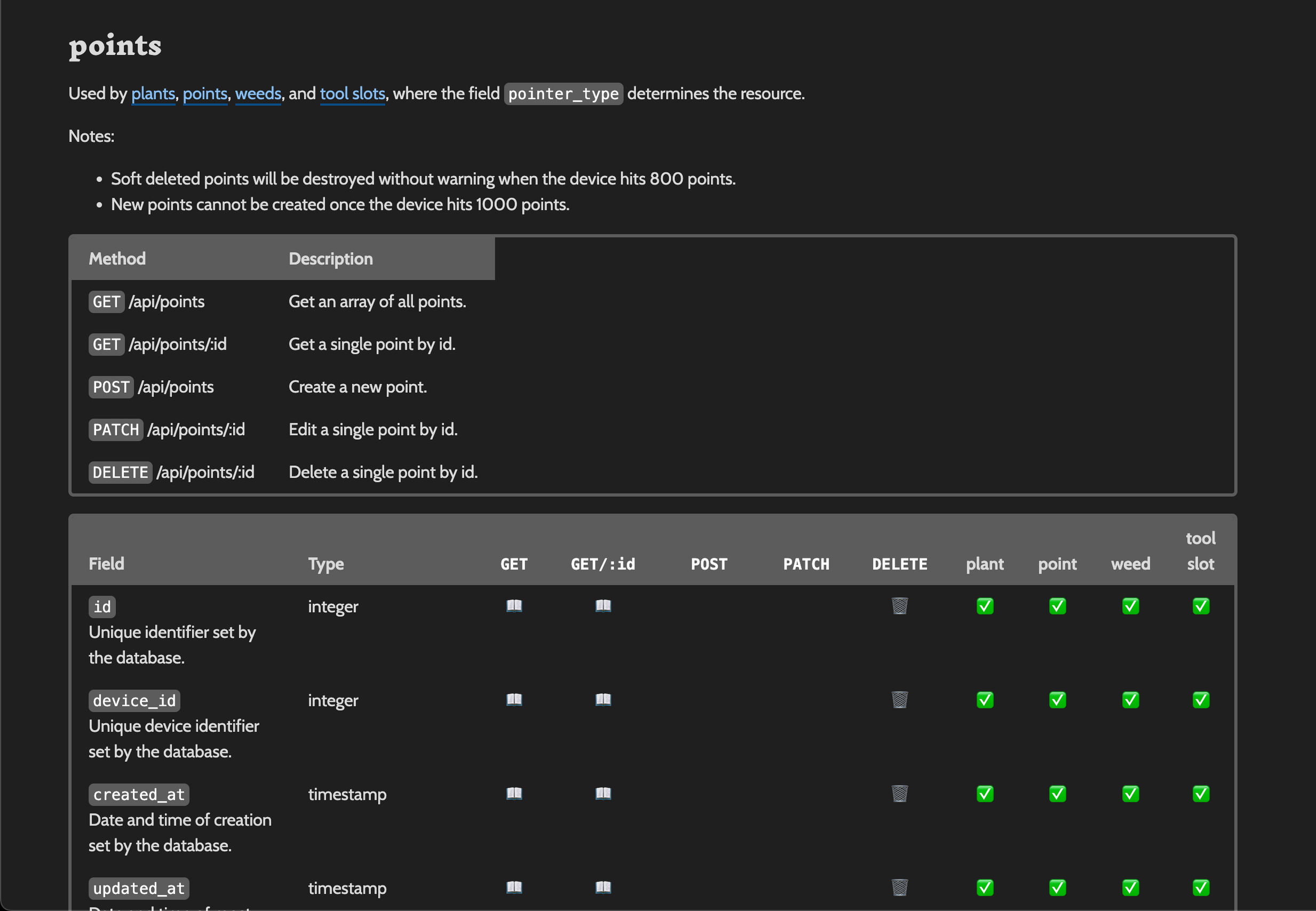
Task: Click the device_id field name
Action: coord(134,701)
